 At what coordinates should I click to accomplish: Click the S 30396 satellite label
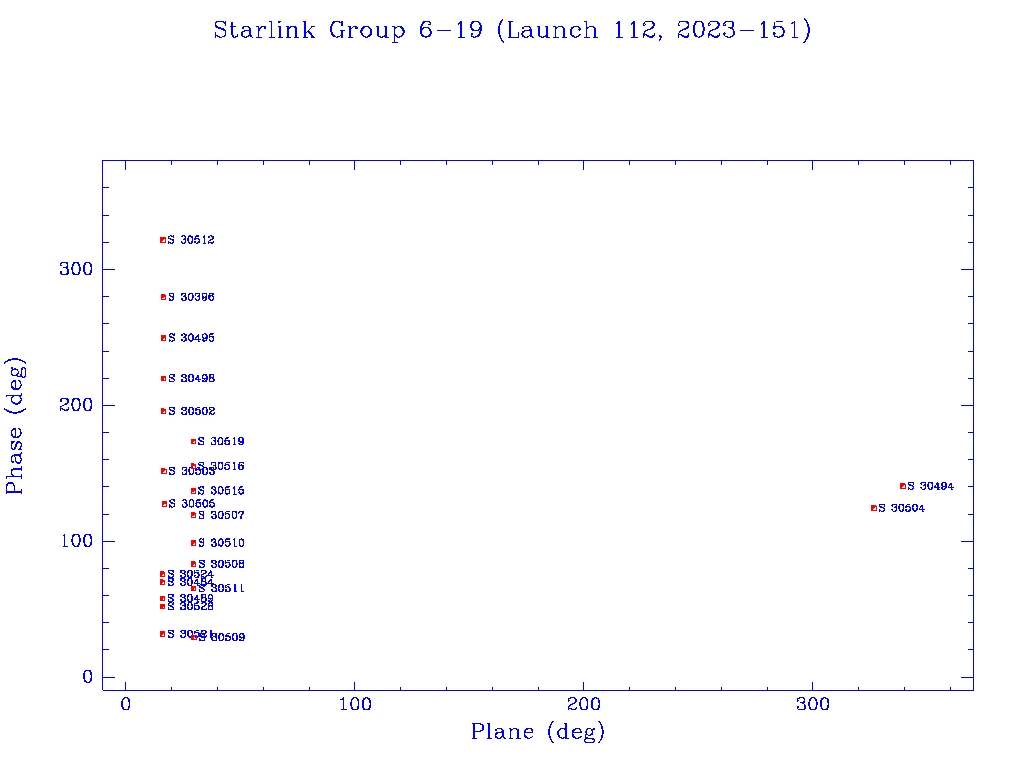(x=191, y=297)
